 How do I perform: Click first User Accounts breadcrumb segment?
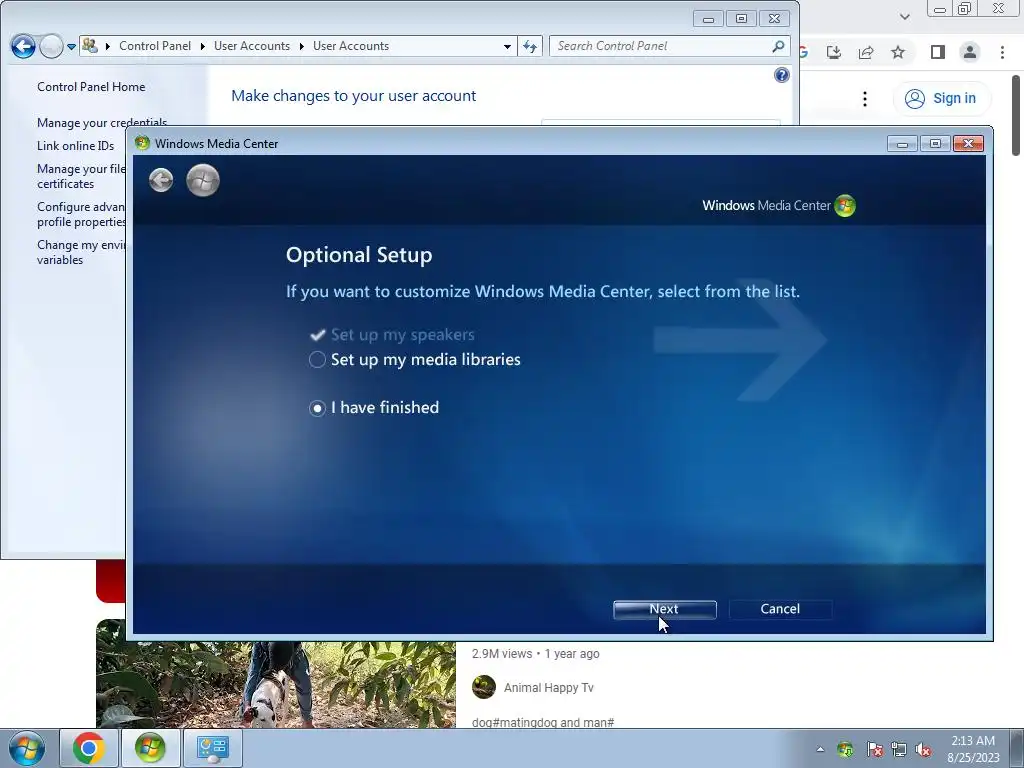pos(251,46)
